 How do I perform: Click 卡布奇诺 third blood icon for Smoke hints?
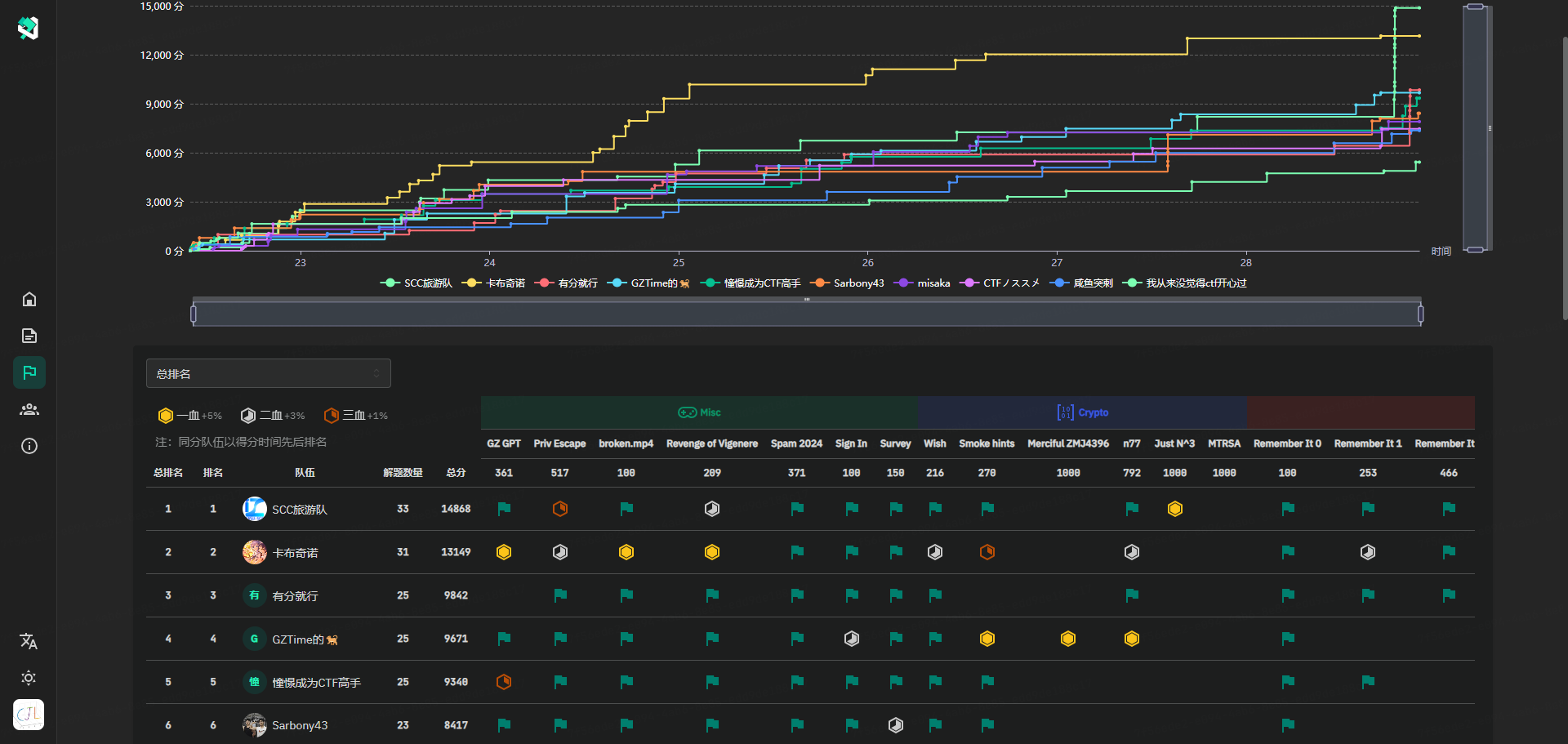point(987,552)
